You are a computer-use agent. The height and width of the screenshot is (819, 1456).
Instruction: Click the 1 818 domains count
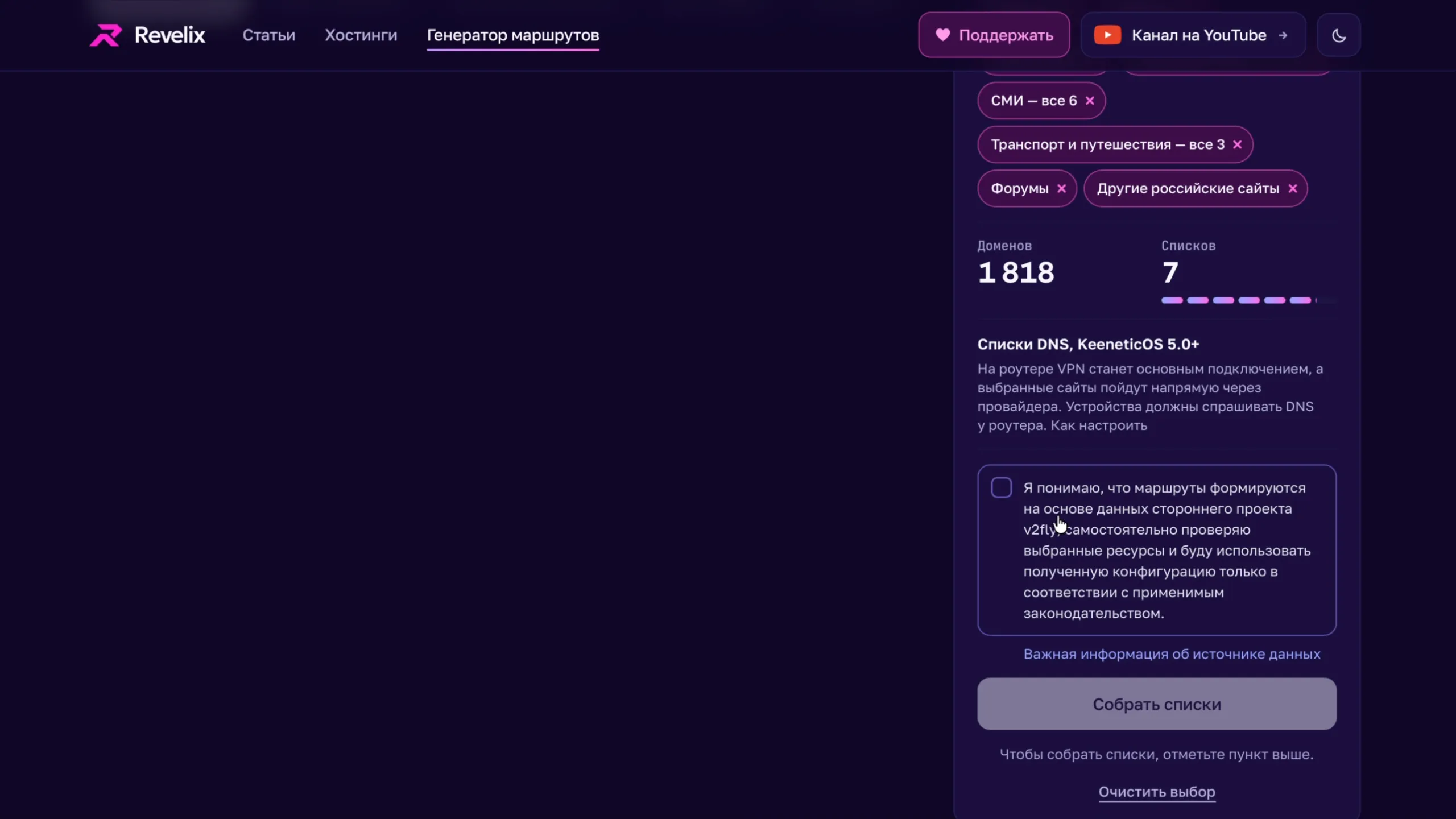[x=1016, y=272]
